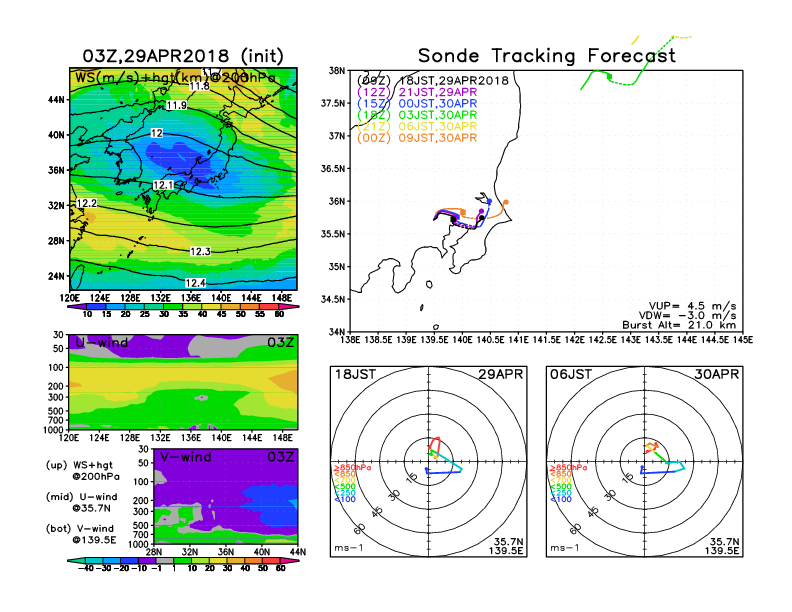Click the '35.5N' latitude label on the tracking map
The width and height of the screenshot is (792, 612).
333,234
